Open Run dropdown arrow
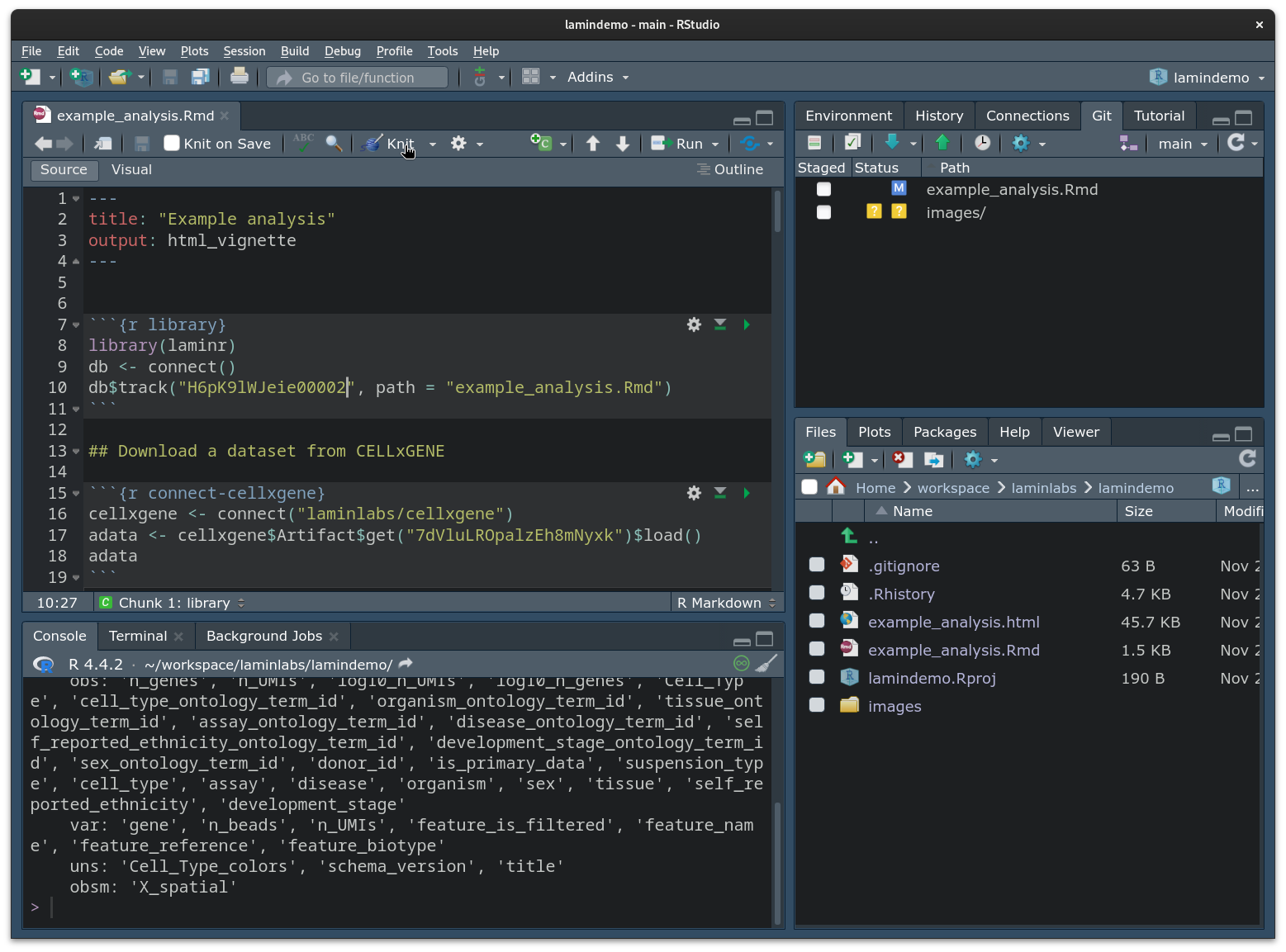The height and width of the screenshot is (952, 1286). [715, 144]
